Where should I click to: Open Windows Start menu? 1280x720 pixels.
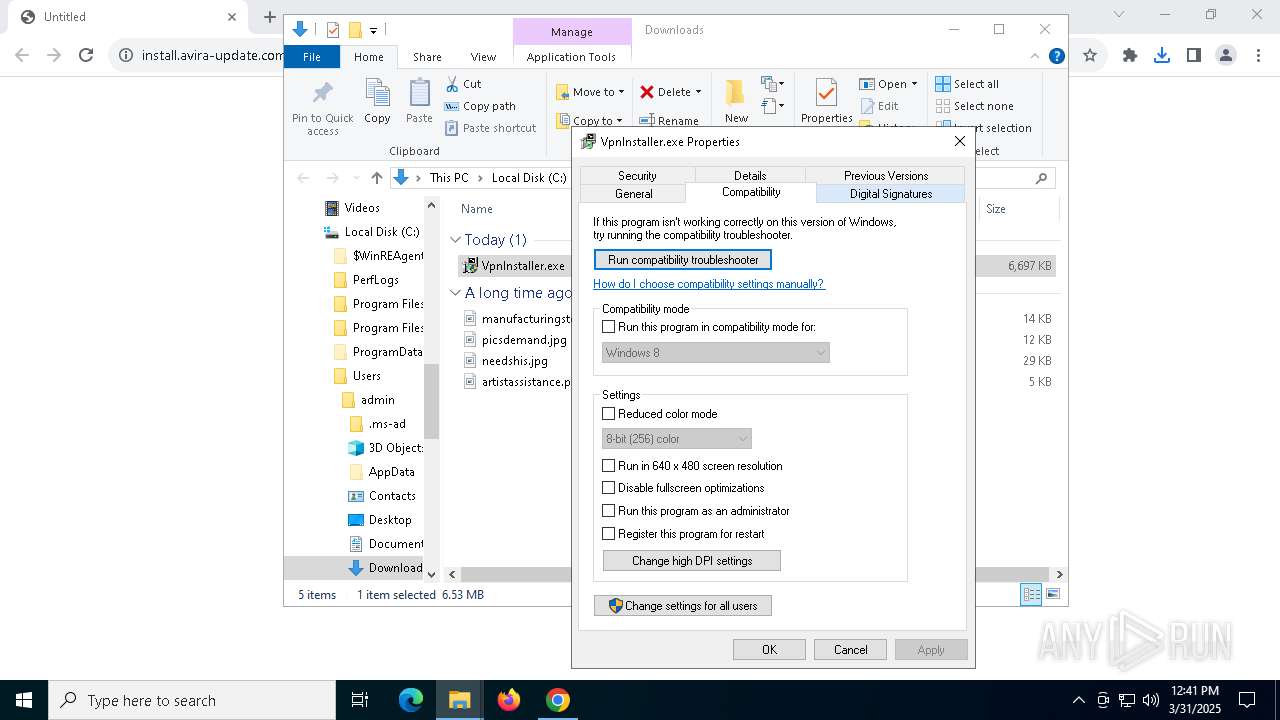click(24, 700)
